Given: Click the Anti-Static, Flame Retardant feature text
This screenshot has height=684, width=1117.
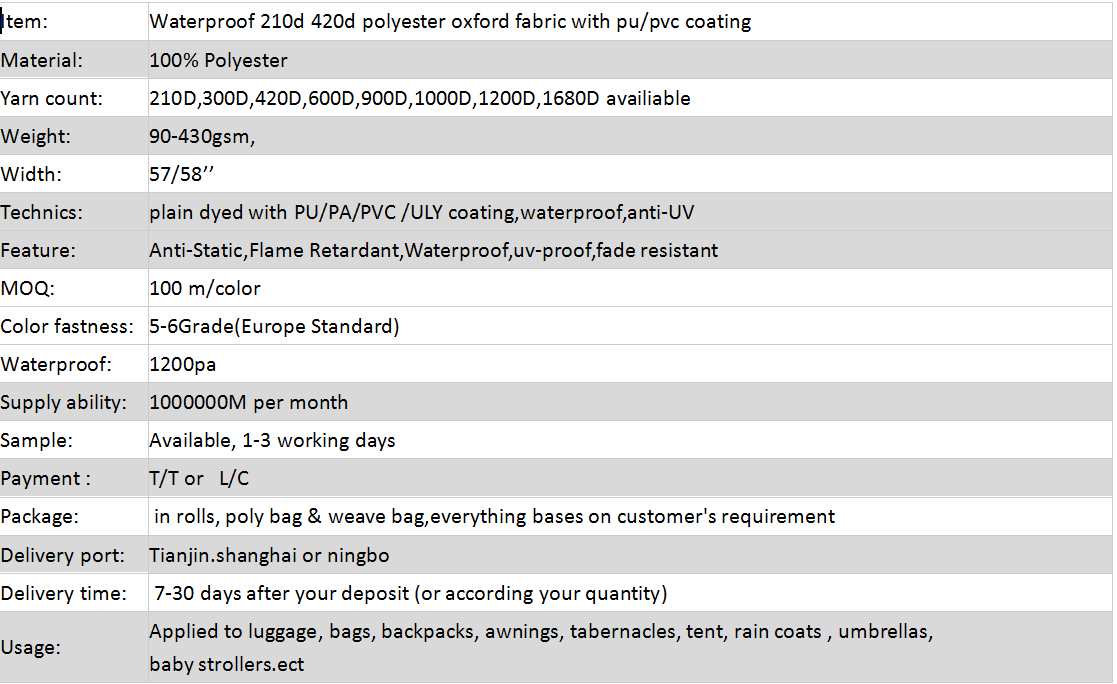Looking at the screenshot, I should click(433, 250).
